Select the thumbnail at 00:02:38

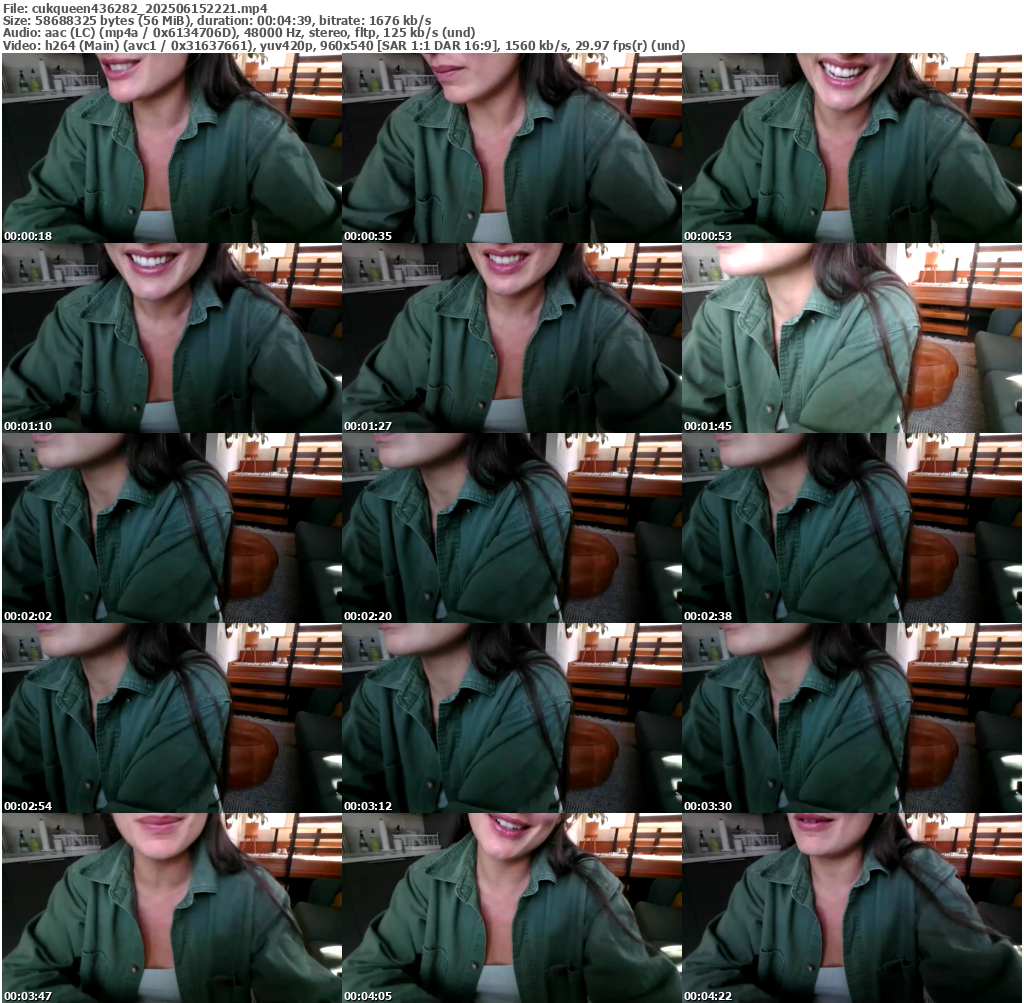(x=851, y=528)
